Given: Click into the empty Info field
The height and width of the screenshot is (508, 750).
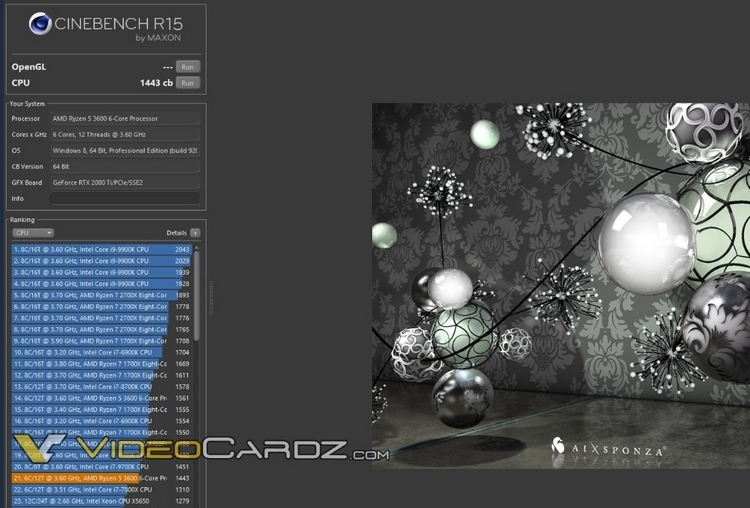Looking at the screenshot, I should click(125, 199).
